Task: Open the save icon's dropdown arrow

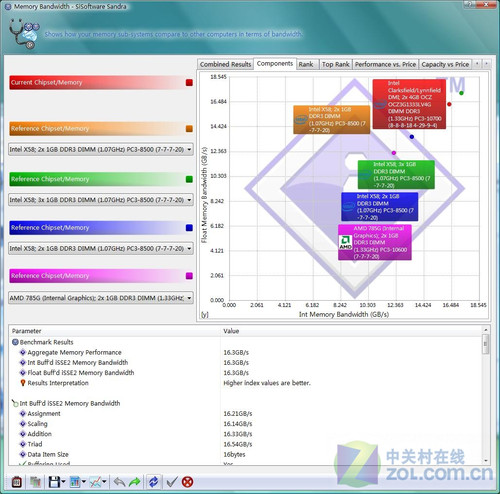Action: [x=63, y=482]
